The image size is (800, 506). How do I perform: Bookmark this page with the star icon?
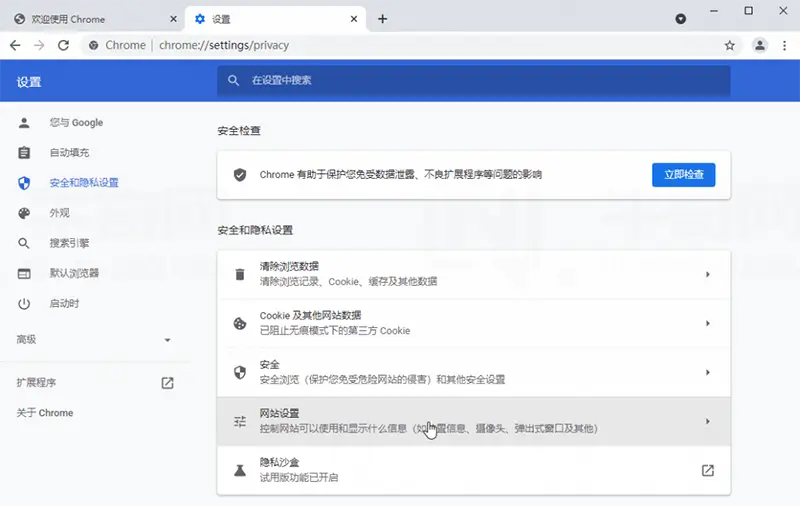[x=730, y=45]
